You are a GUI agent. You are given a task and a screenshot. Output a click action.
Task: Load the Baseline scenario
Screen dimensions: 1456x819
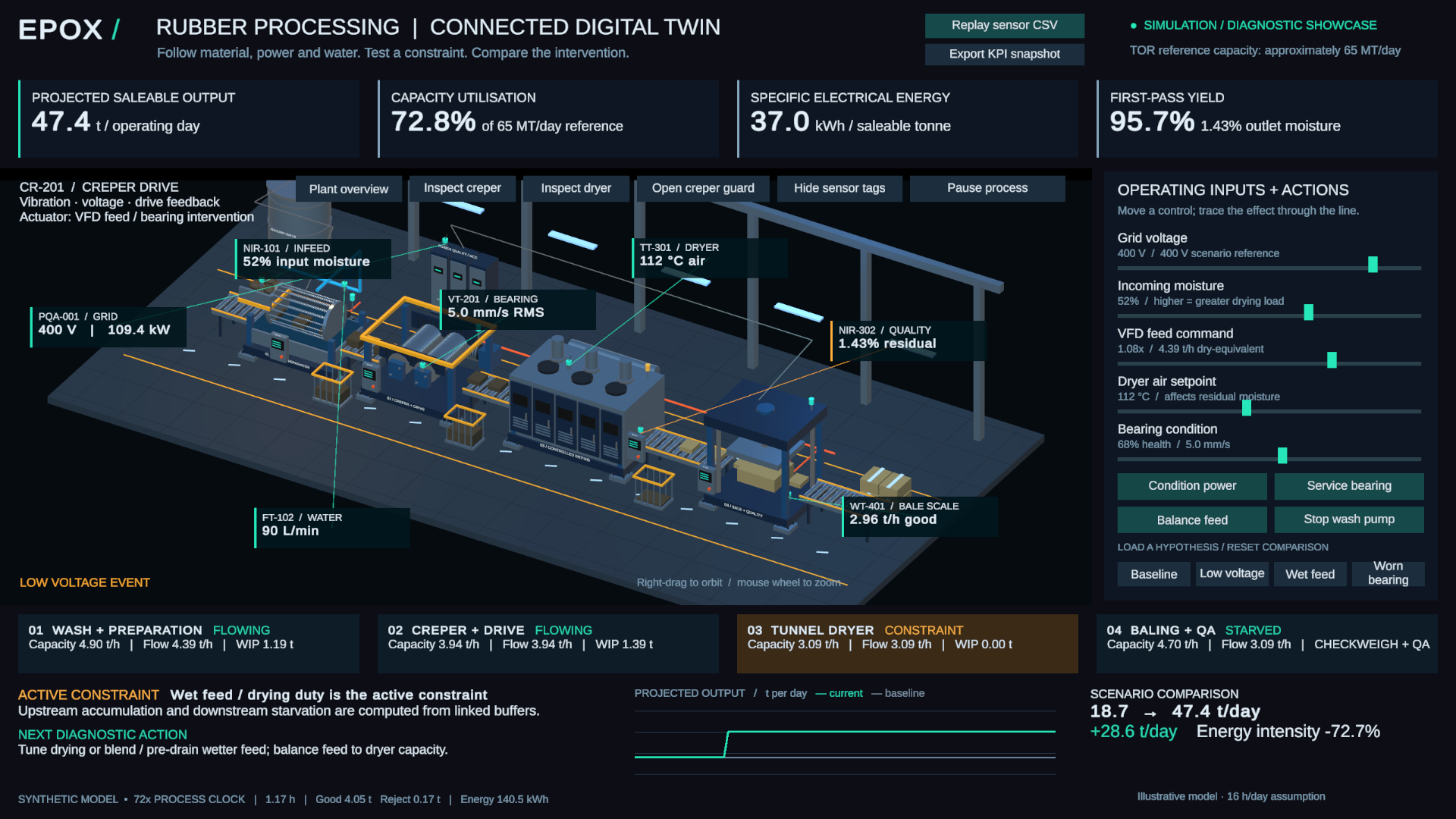coord(1153,574)
